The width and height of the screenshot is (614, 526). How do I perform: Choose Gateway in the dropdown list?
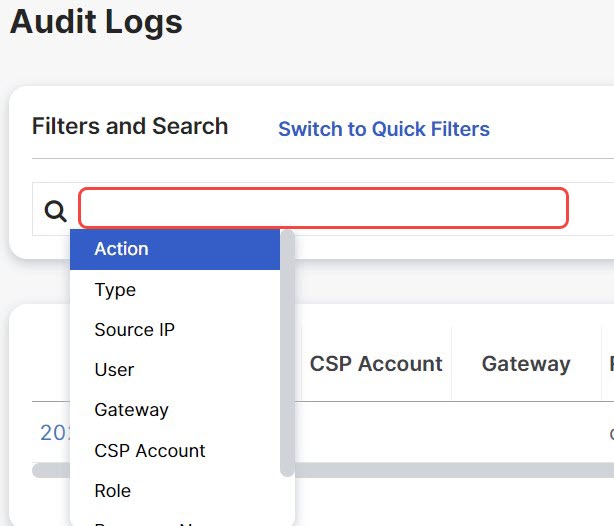[175, 410]
